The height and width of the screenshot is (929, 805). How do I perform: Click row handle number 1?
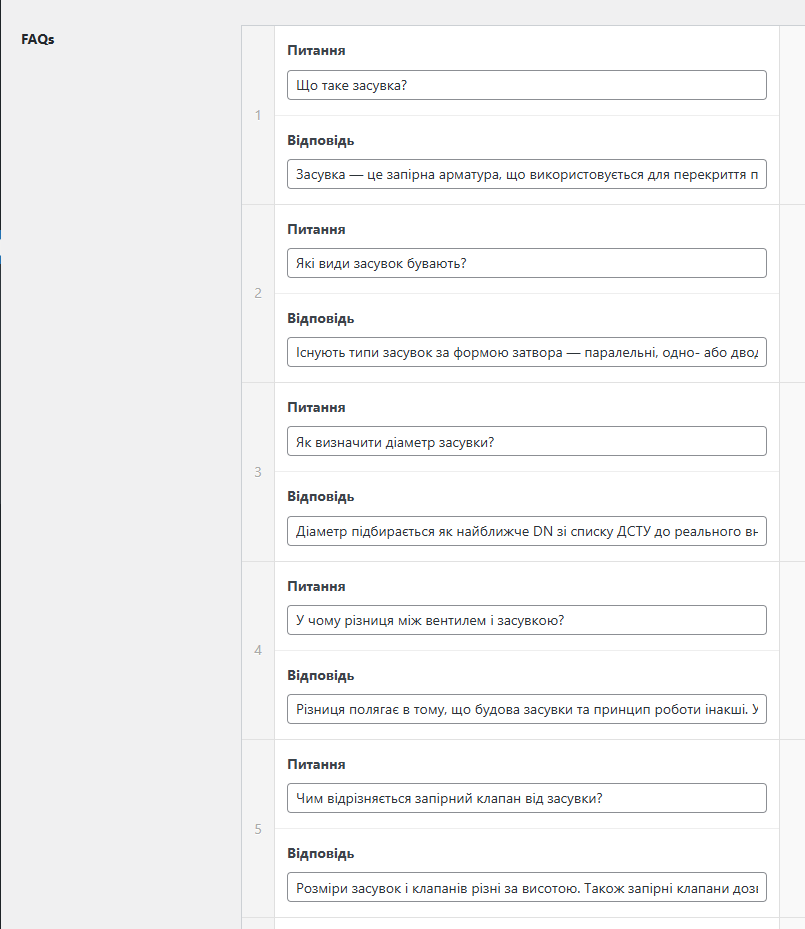258,115
